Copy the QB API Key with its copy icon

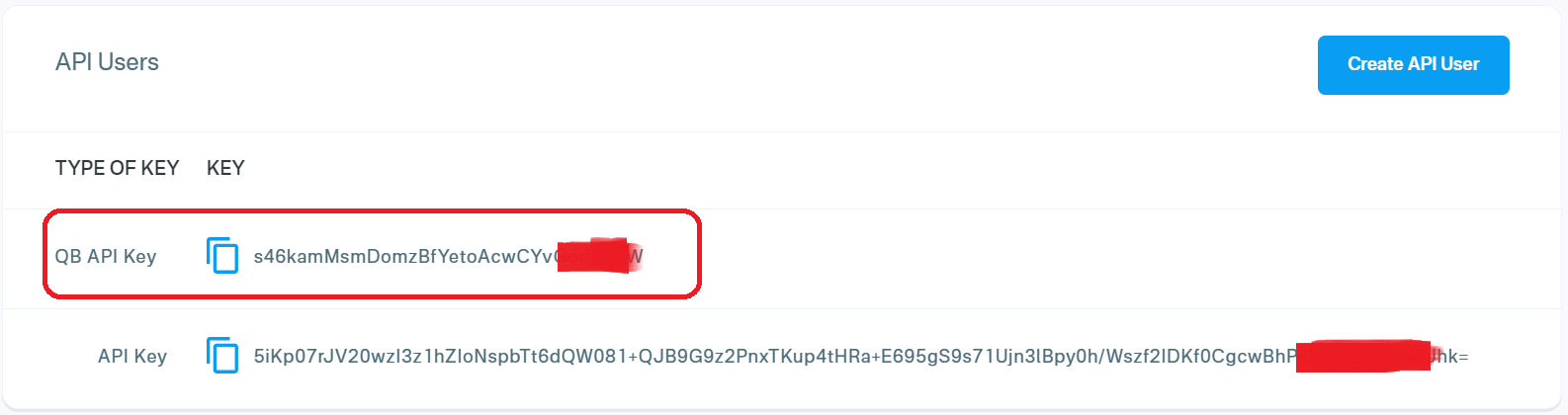(x=222, y=255)
